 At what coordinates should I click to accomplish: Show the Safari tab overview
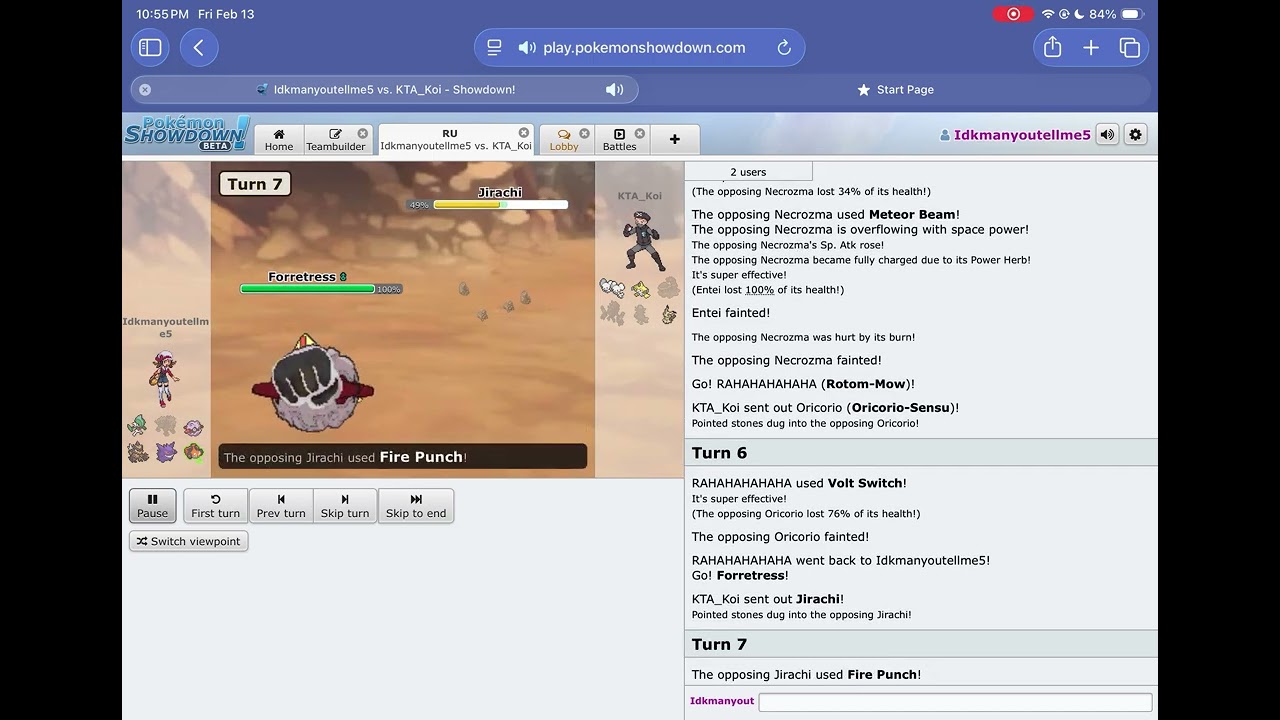pos(1130,47)
